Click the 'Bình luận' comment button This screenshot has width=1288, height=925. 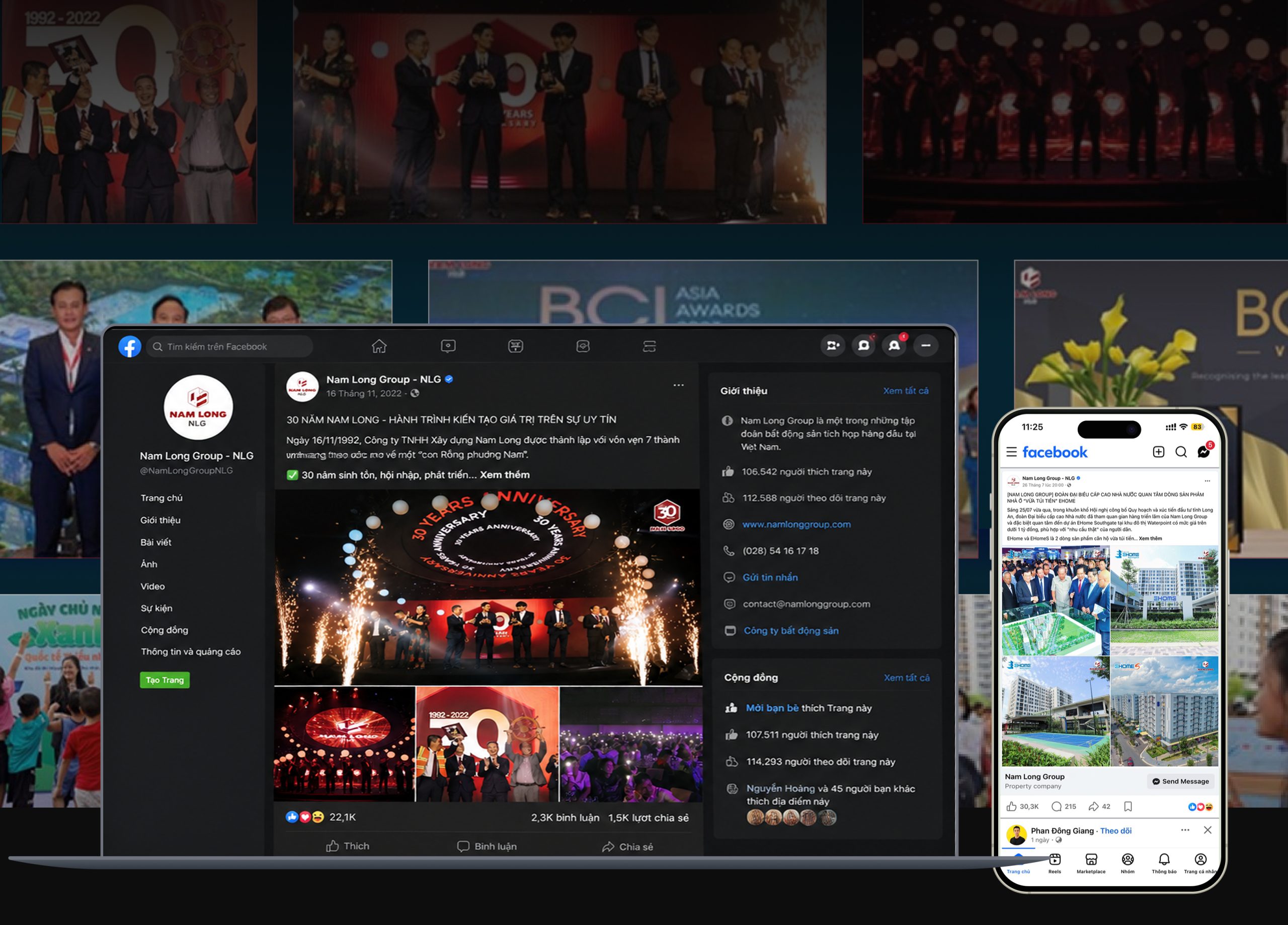[x=487, y=847]
